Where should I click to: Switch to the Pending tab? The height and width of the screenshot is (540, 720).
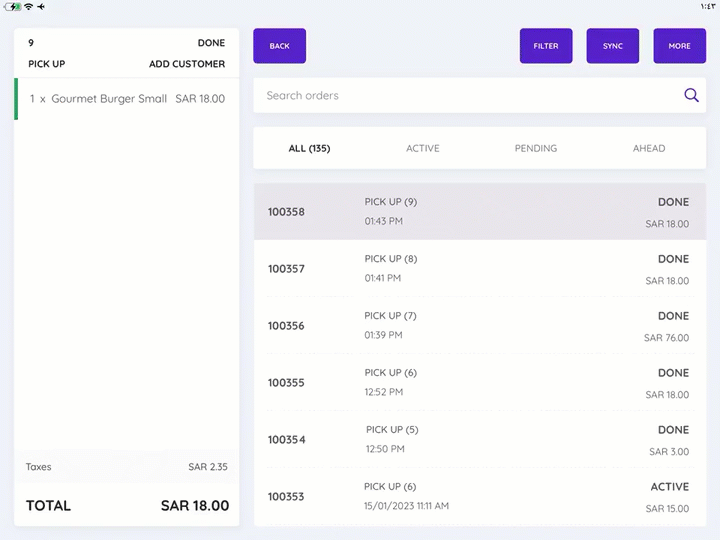[536, 148]
